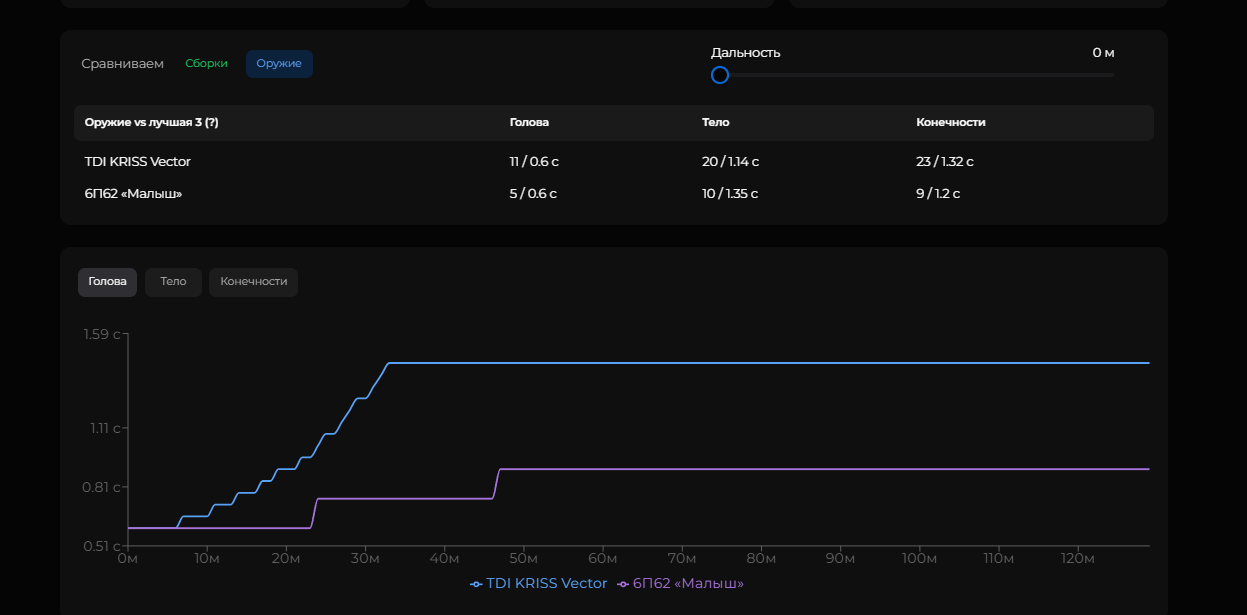
Task: Click the Дальность slider handle
Action: [x=720, y=75]
